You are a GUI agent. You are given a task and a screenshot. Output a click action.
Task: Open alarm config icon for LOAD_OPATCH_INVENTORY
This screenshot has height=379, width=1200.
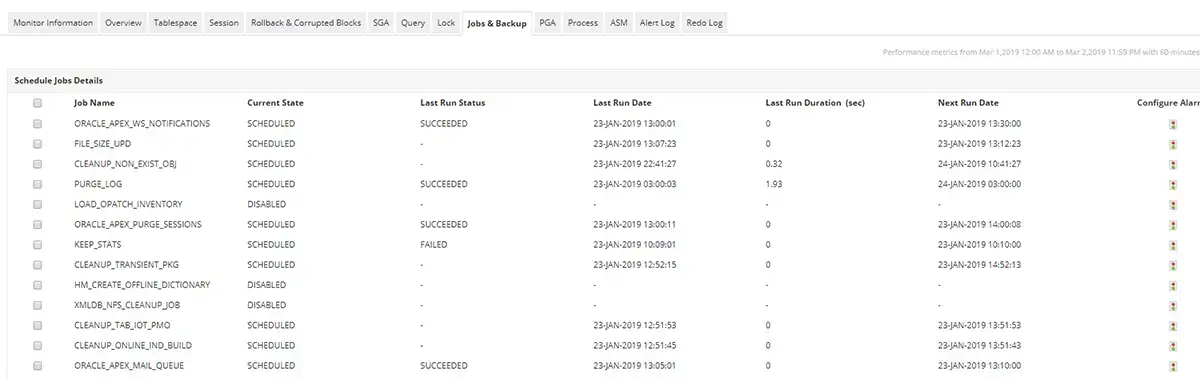pyautogui.click(x=1174, y=204)
